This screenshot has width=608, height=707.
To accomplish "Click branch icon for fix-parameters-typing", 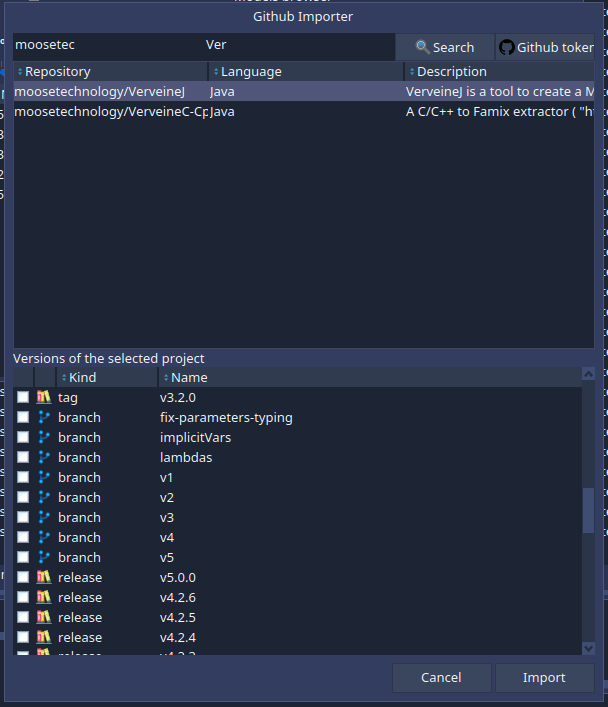I will coord(44,418).
